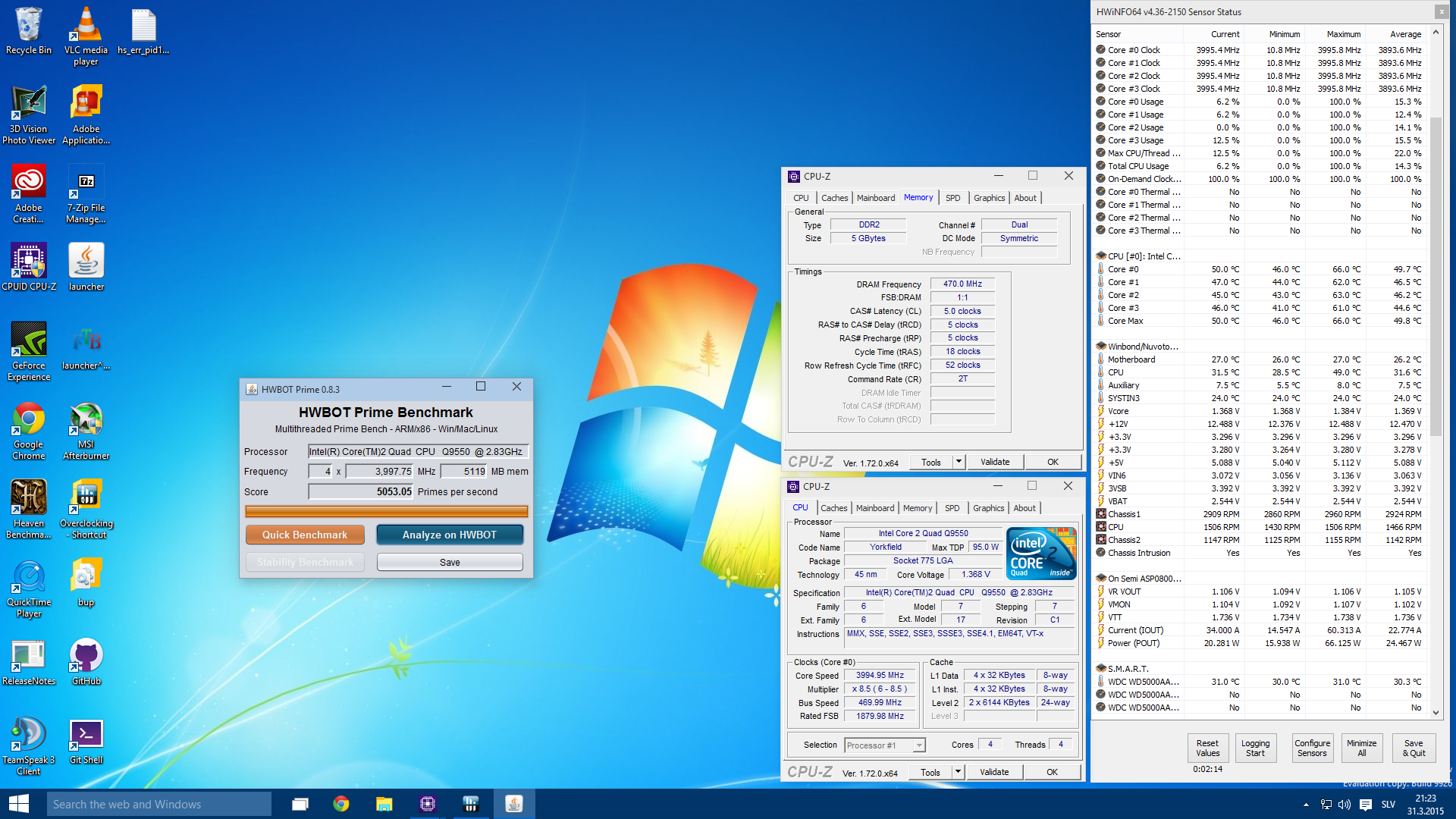Click the taskbar search box
The image size is (1456, 819).
point(159,805)
